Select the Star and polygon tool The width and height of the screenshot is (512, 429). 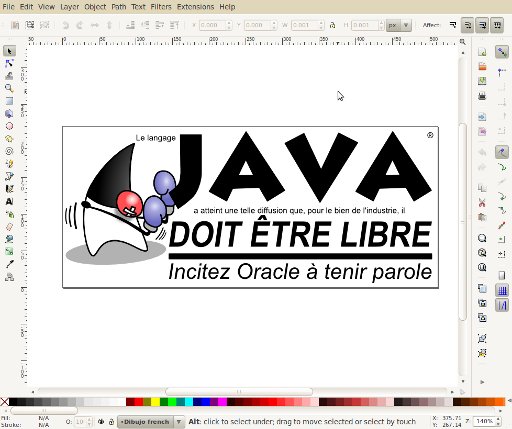(x=9, y=139)
